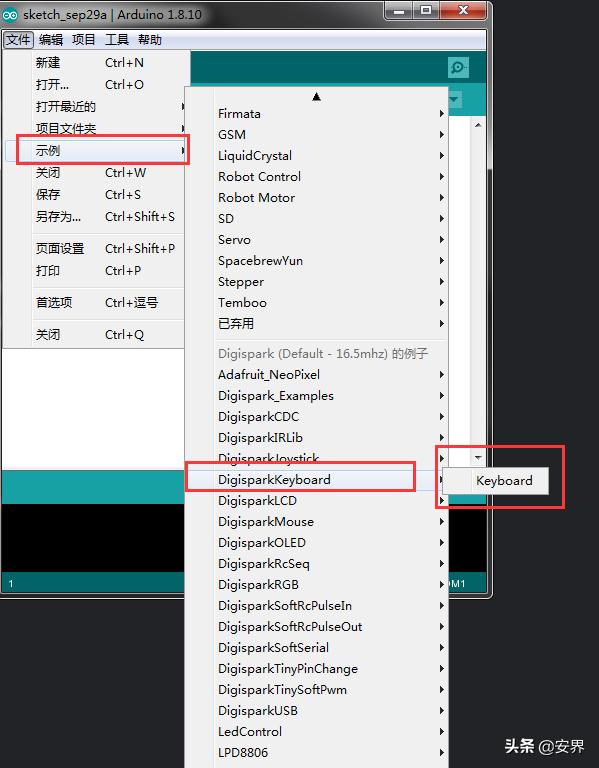
Task: Expand 项目文件夹 submenu
Action: [95, 128]
